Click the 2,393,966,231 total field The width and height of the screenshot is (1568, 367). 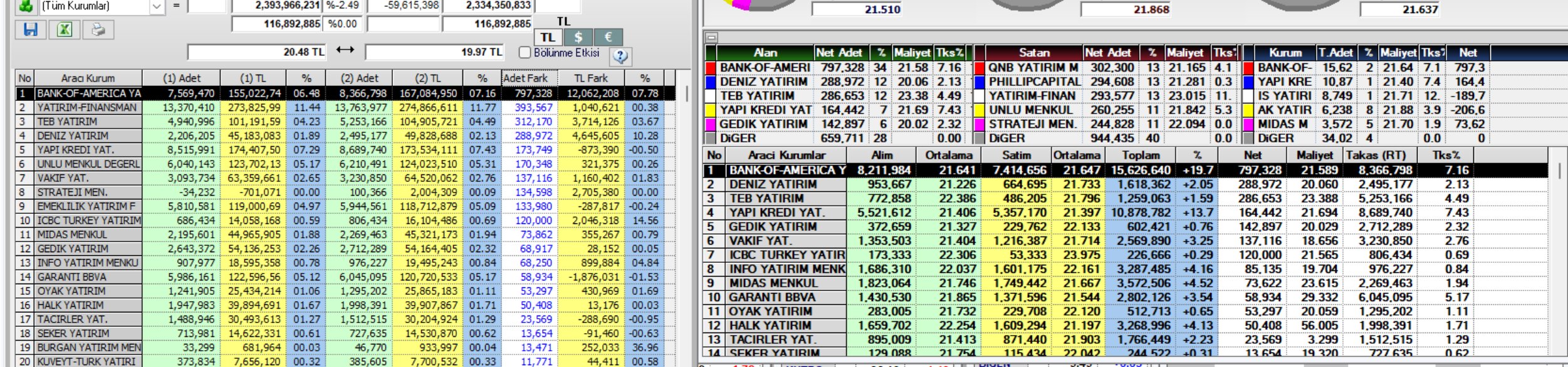click(x=276, y=6)
